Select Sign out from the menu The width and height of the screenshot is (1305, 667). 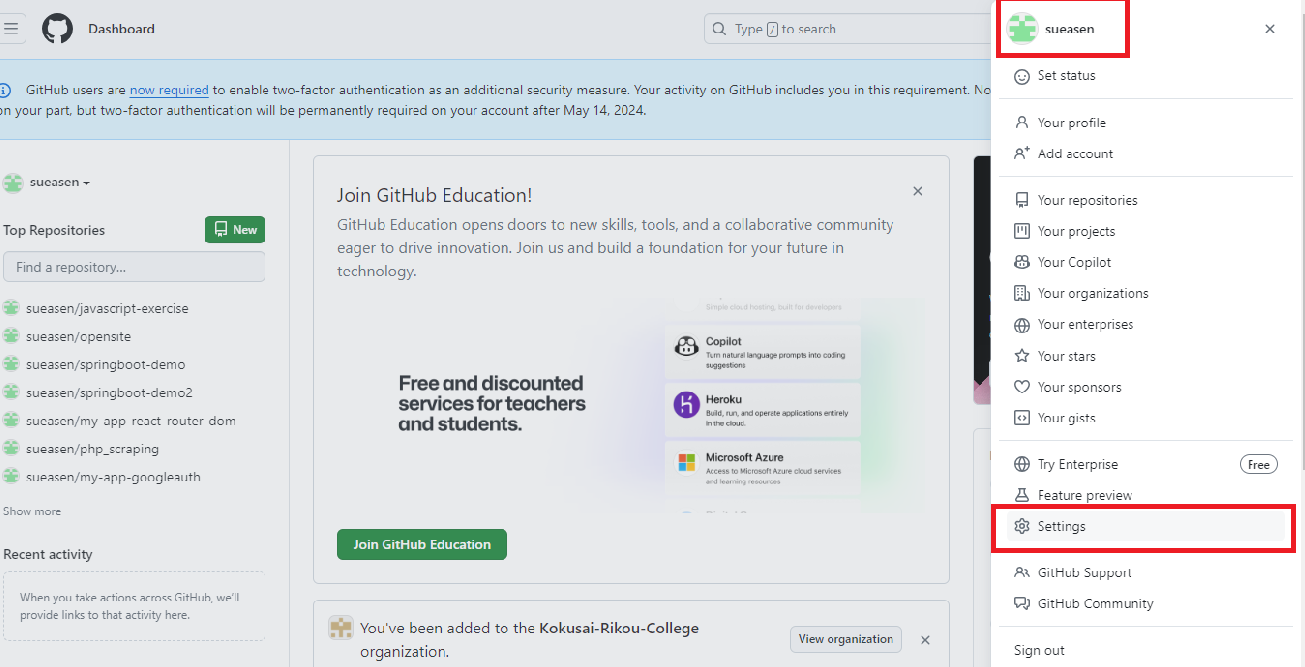coord(1039,650)
